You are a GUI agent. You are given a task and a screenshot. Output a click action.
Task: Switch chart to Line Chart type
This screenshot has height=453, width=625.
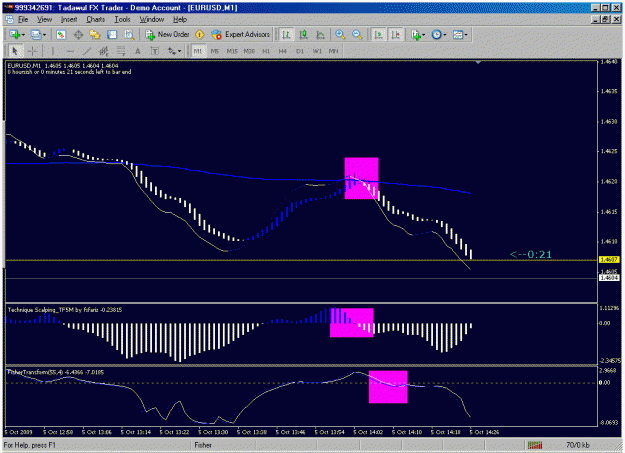320,35
